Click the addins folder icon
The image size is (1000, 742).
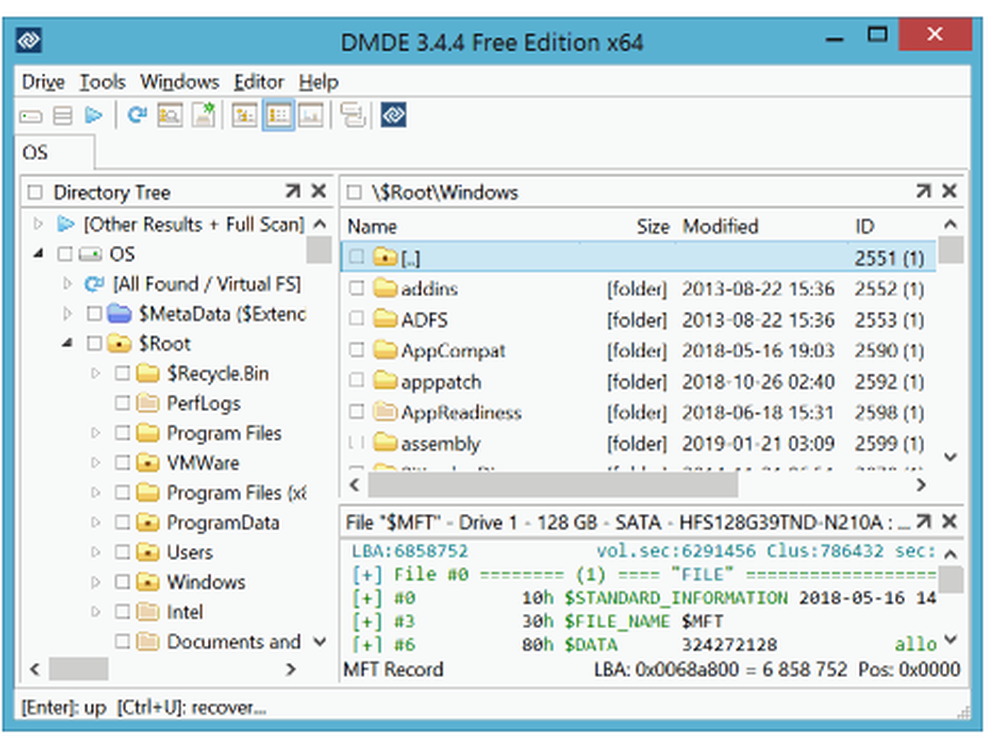385,288
